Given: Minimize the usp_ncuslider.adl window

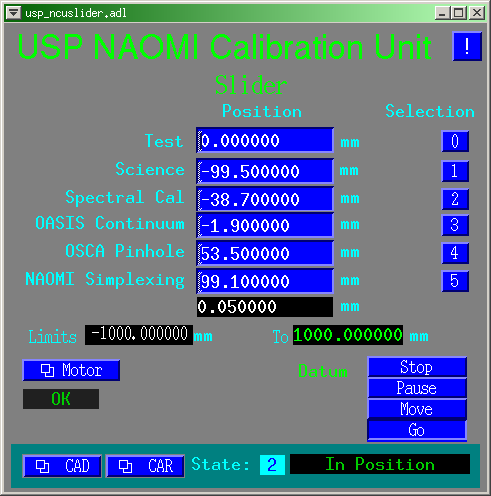Looking at the screenshot, I should [x=442, y=13].
